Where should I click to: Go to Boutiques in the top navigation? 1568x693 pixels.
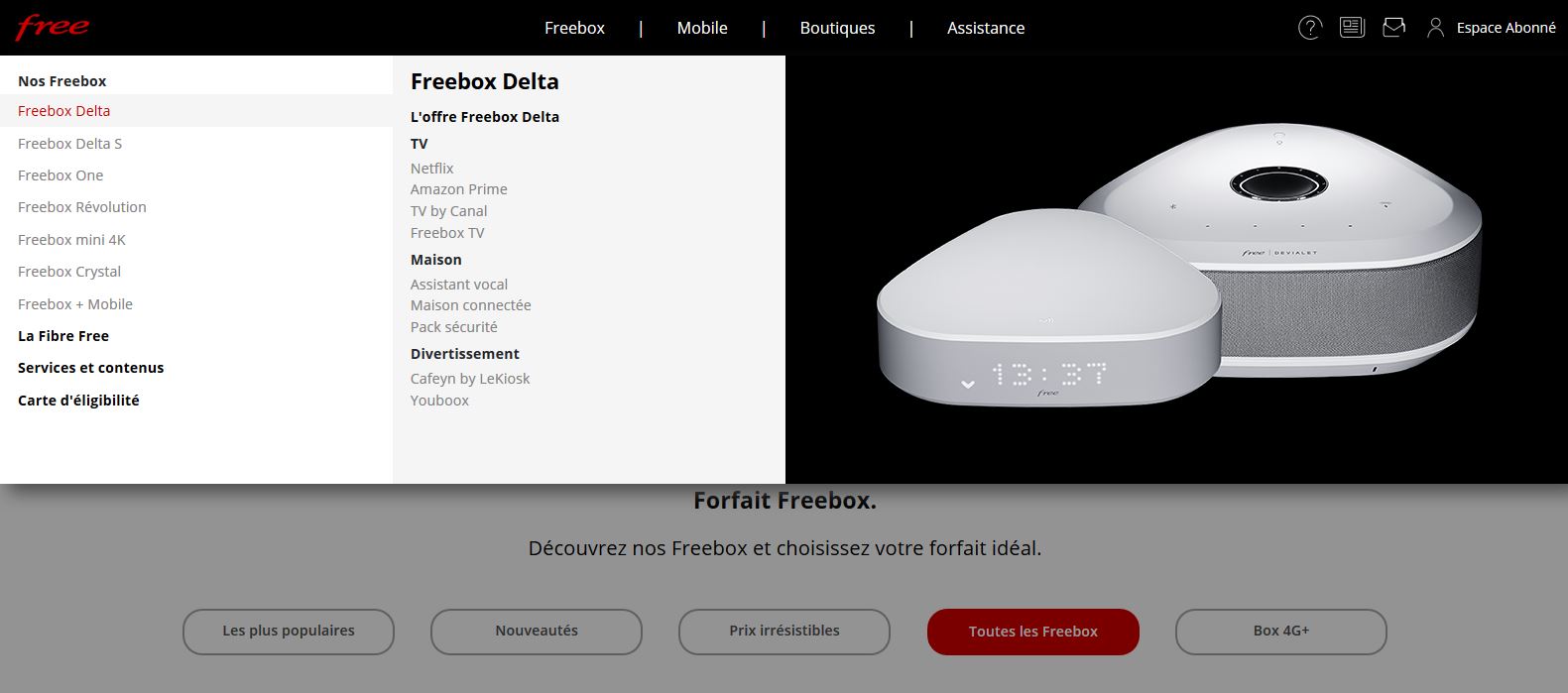coord(837,28)
